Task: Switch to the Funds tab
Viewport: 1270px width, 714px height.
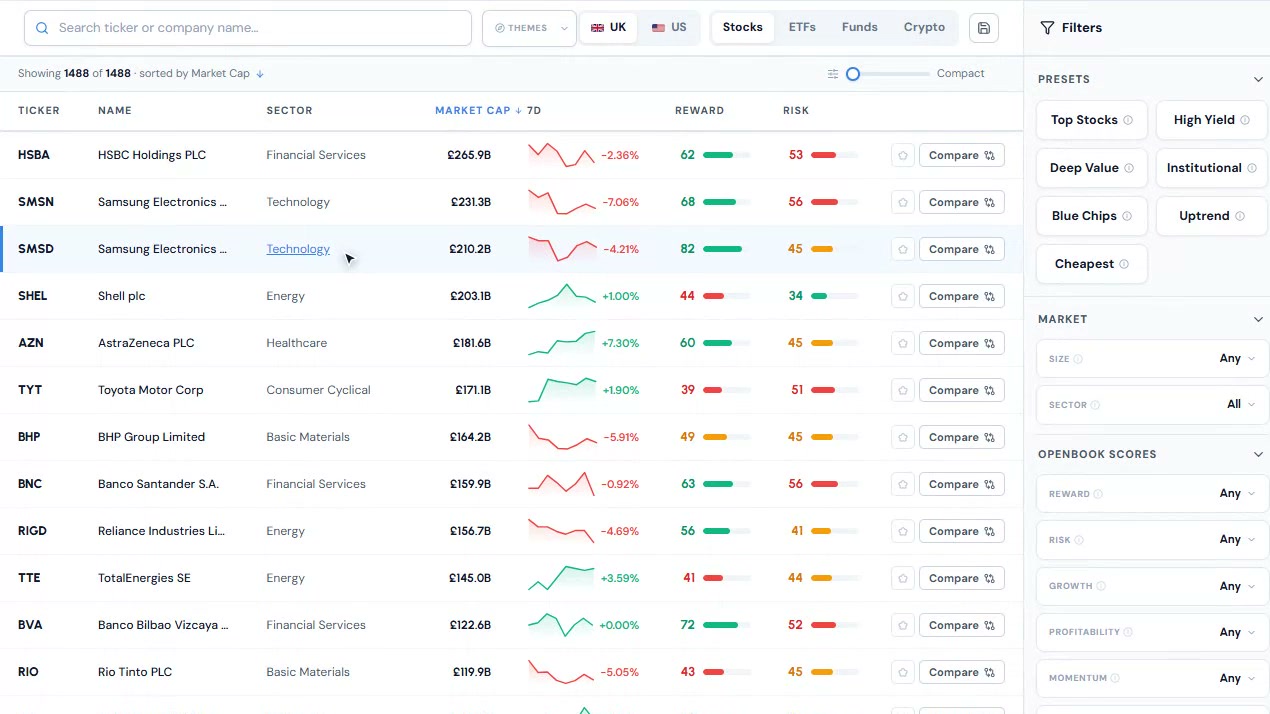Action: pos(860,28)
